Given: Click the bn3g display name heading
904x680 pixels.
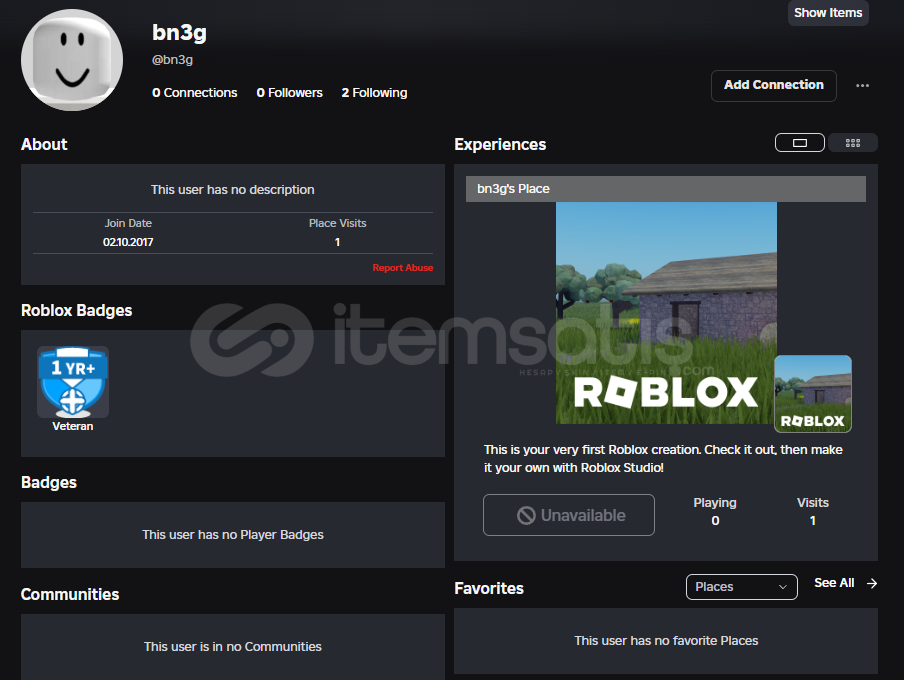Looking at the screenshot, I should [179, 32].
